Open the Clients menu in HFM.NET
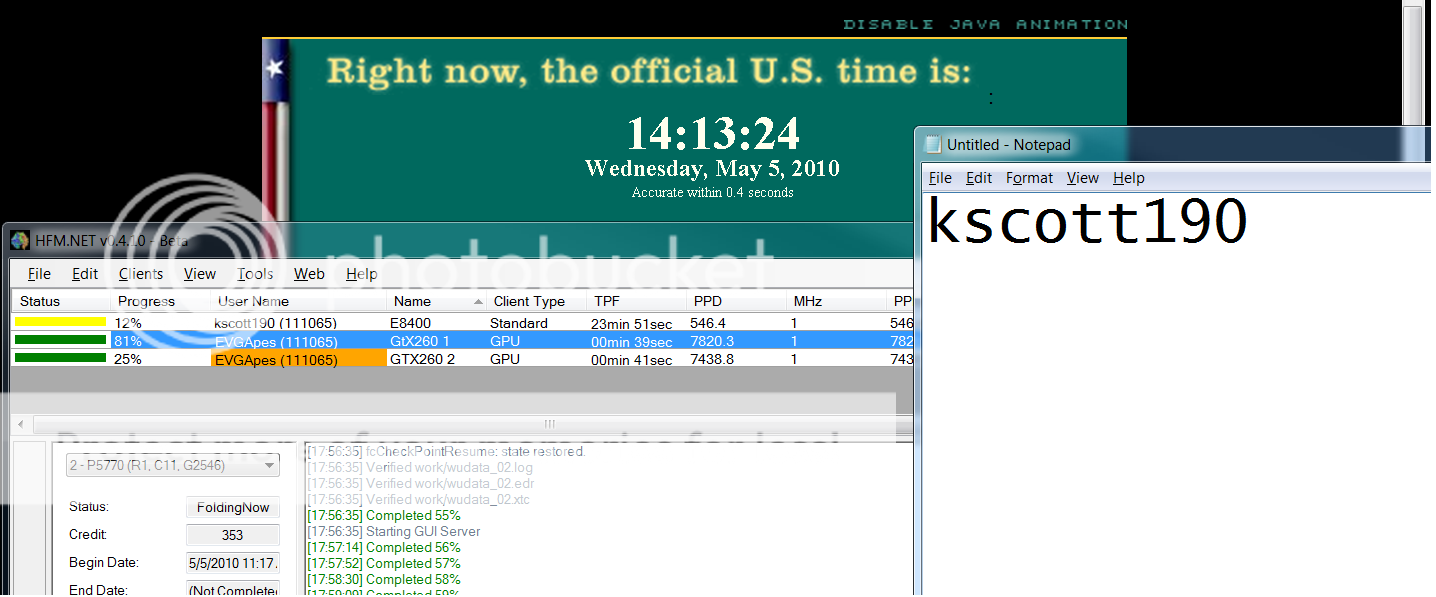 (x=140, y=274)
